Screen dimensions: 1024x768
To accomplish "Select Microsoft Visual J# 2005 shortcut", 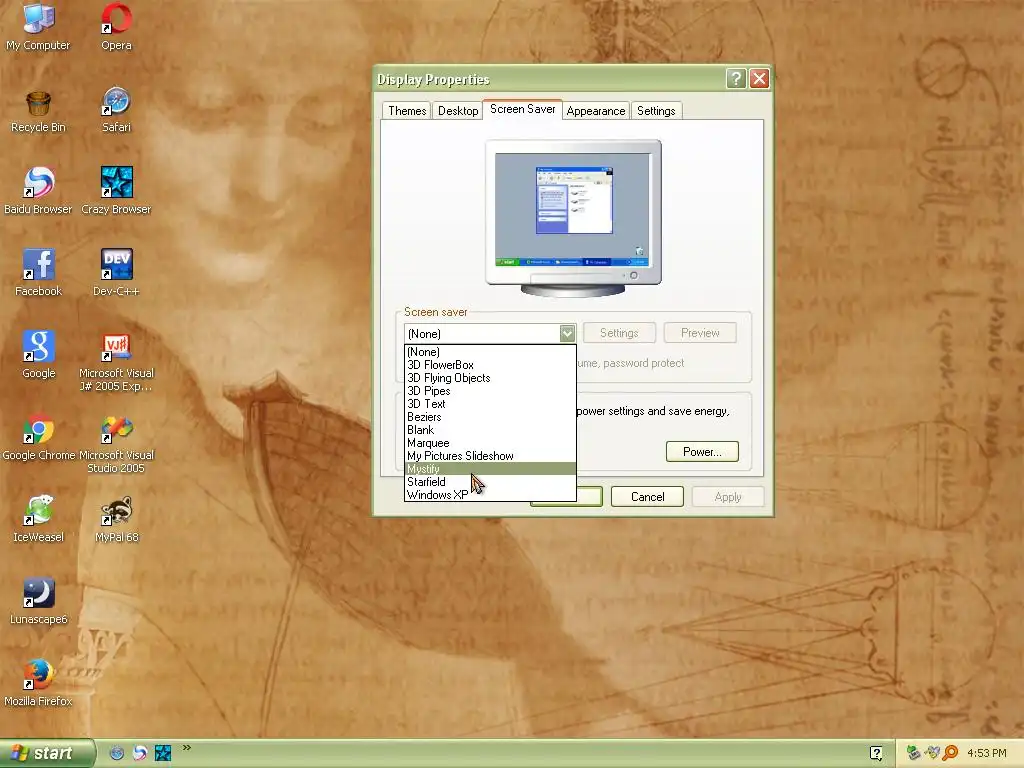I will point(116,361).
